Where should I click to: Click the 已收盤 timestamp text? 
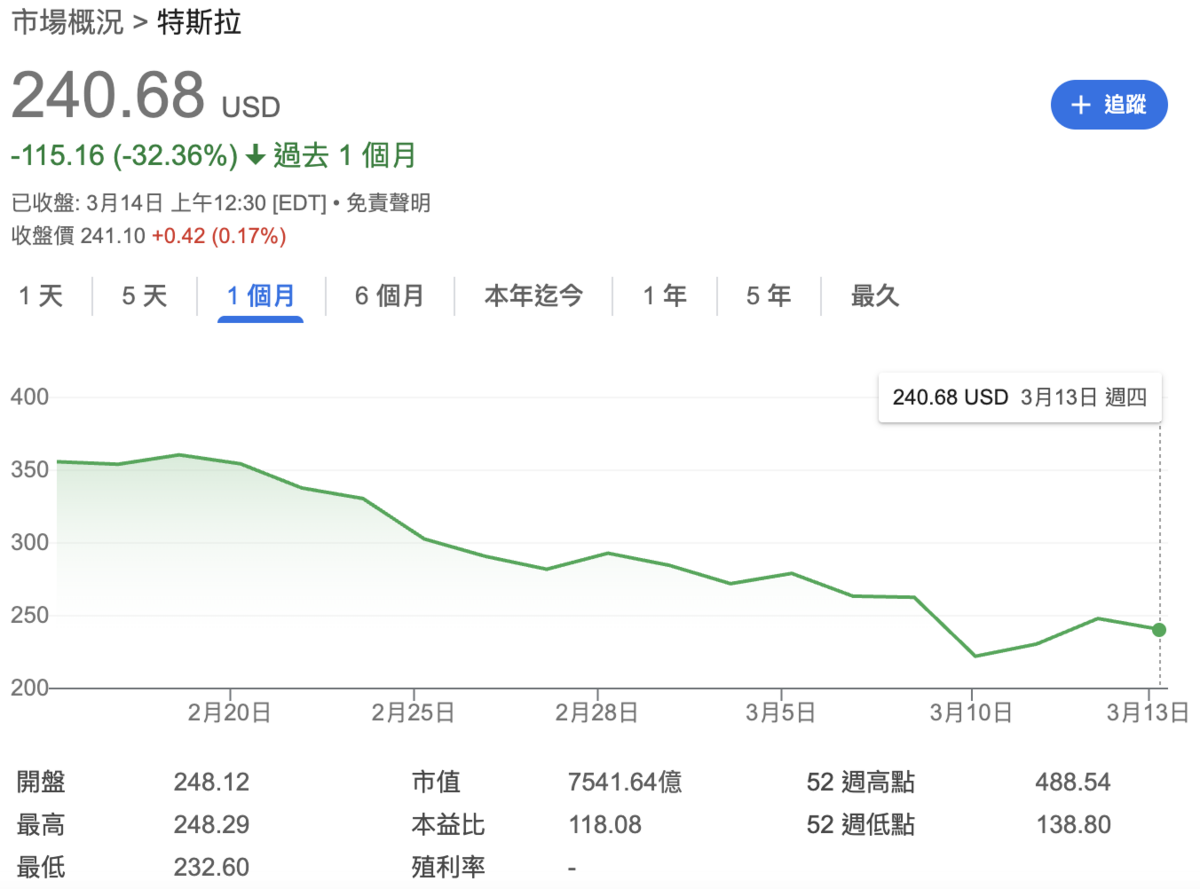169,204
